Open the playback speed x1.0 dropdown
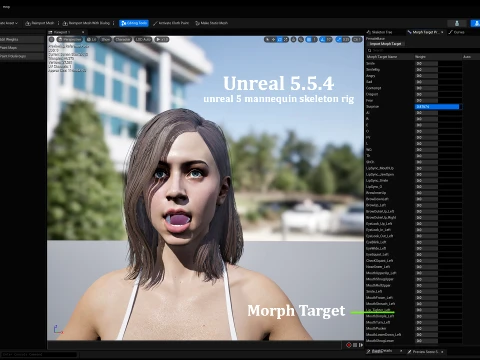The width and height of the screenshot is (480, 360). 162,39
